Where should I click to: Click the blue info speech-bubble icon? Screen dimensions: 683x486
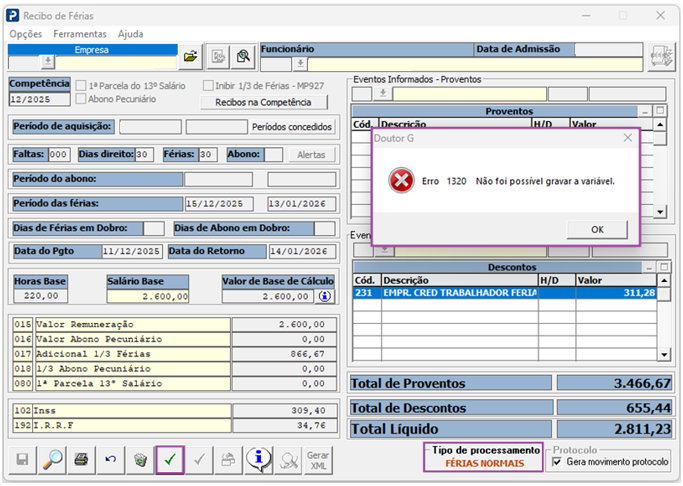258,460
